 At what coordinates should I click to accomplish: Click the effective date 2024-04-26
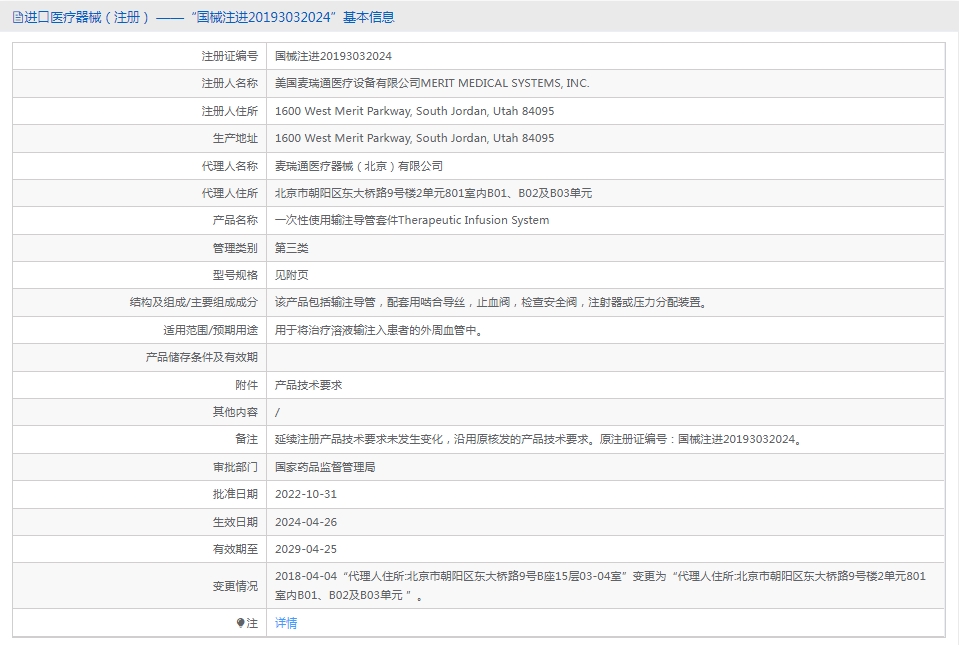306,522
